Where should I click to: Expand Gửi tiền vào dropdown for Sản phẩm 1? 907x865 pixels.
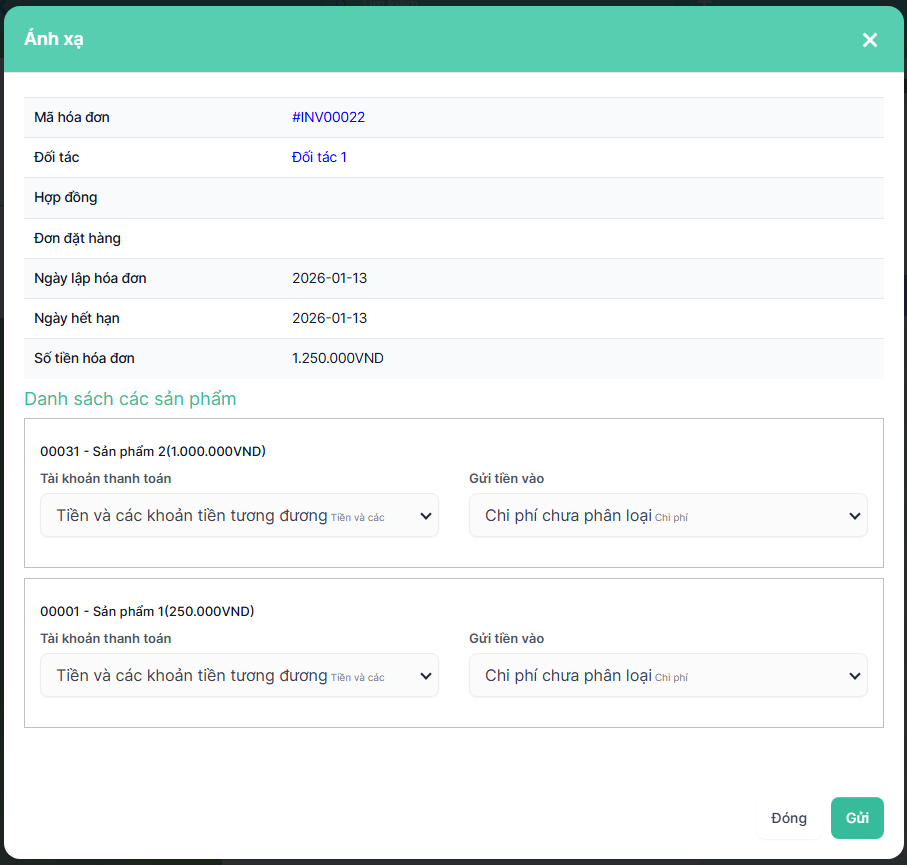(x=668, y=676)
